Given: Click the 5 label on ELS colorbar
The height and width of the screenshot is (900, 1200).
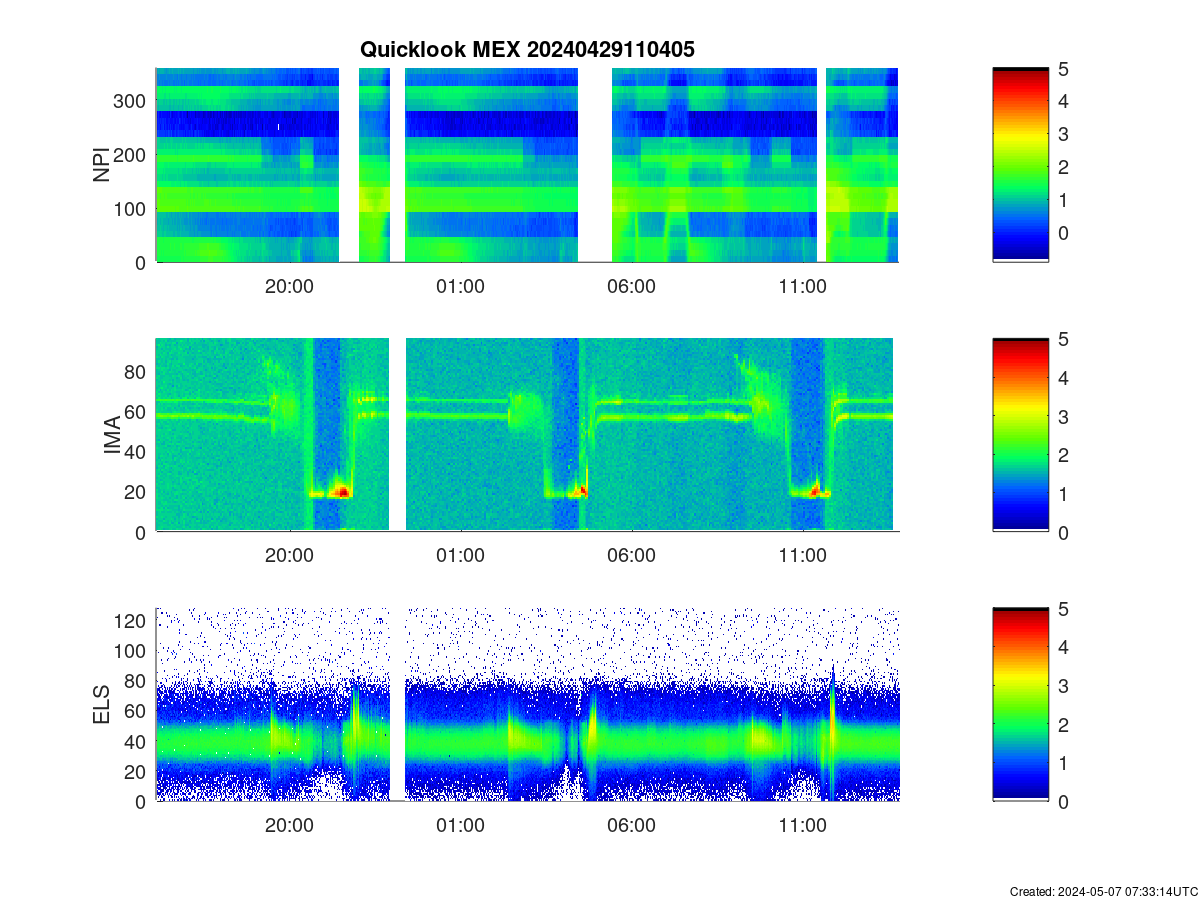Looking at the screenshot, I should [x=1064, y=609].
